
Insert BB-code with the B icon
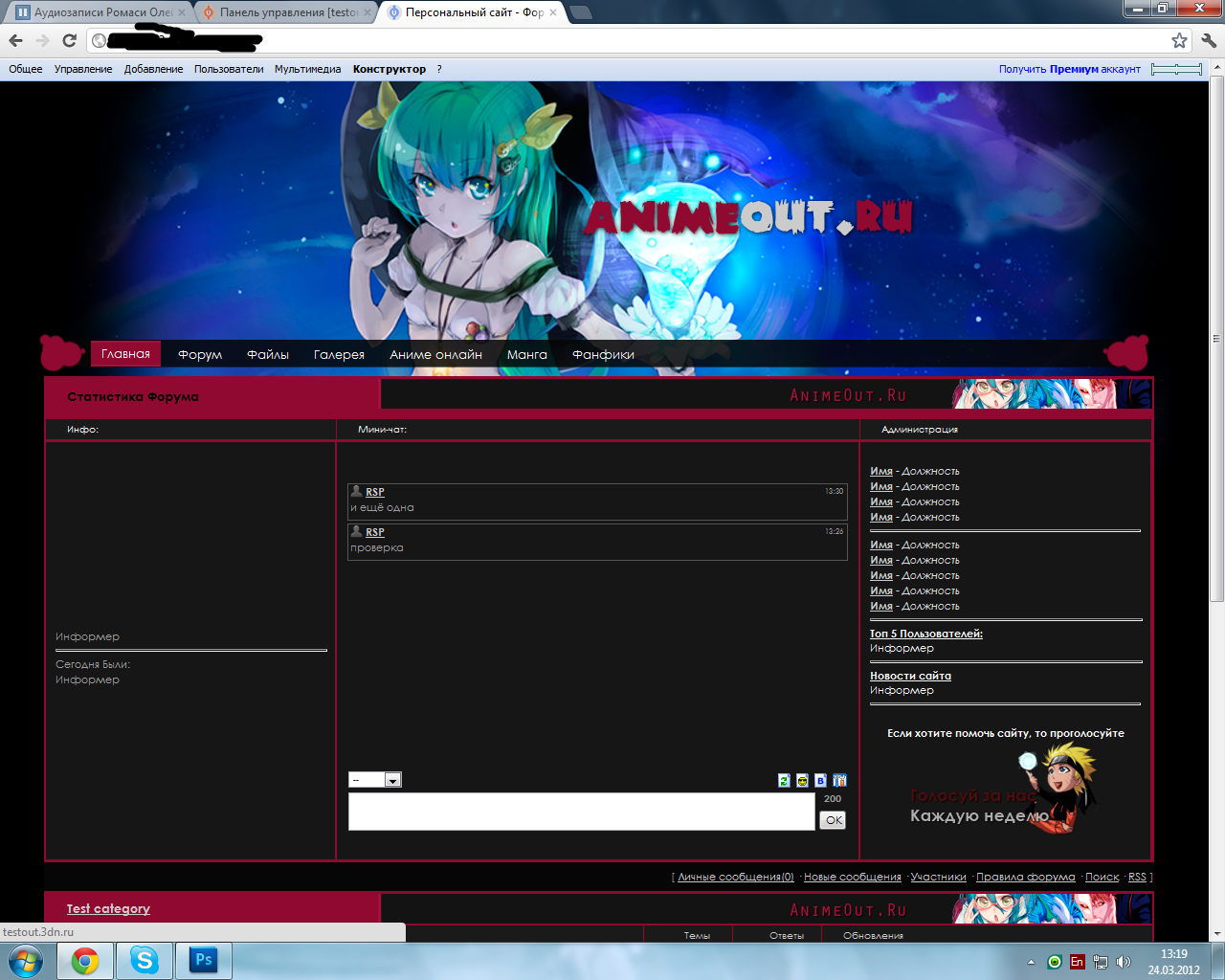(x=820, y=781)
